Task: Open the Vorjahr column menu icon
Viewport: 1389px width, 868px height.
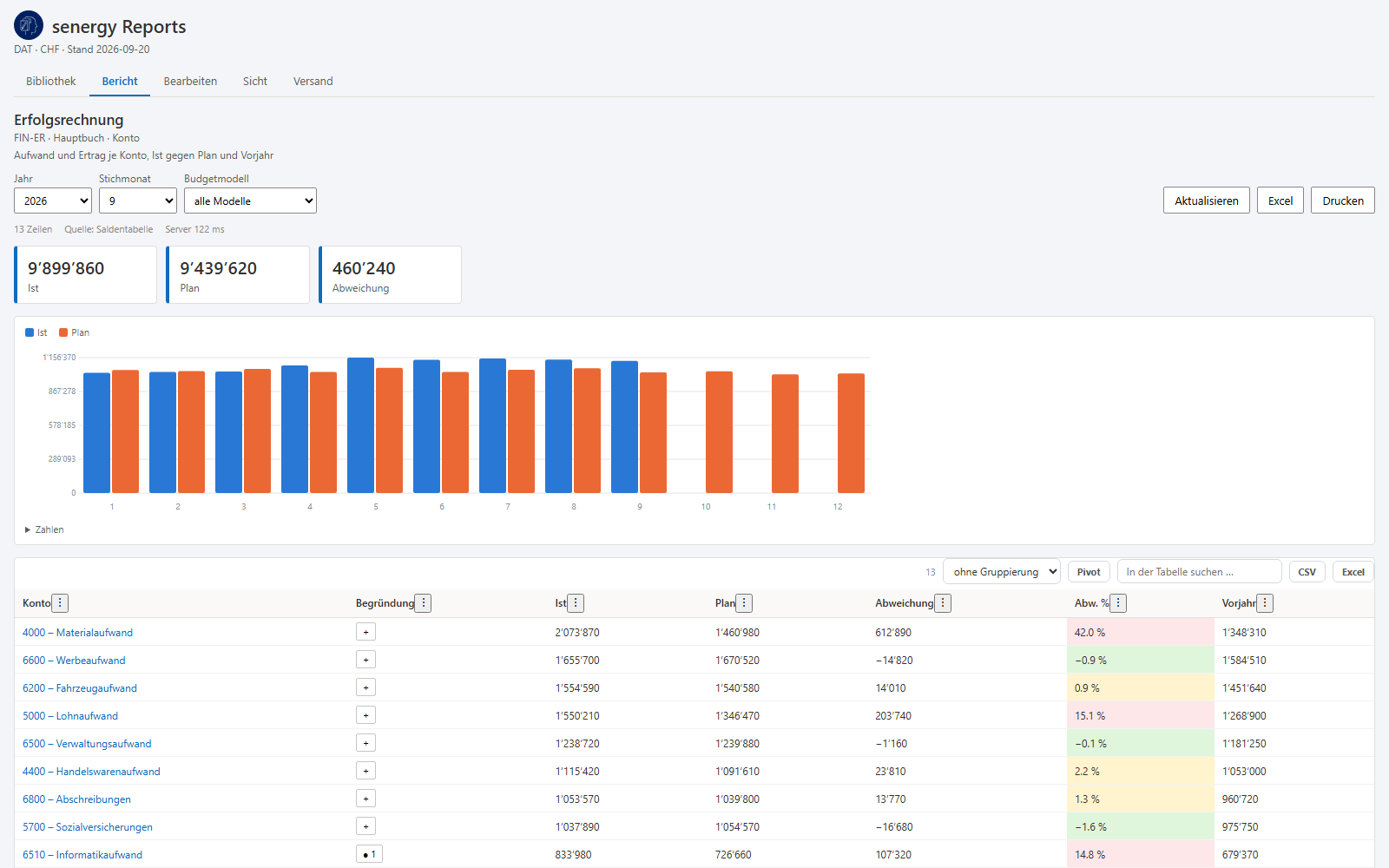Action: click(x=1265, y=603)
